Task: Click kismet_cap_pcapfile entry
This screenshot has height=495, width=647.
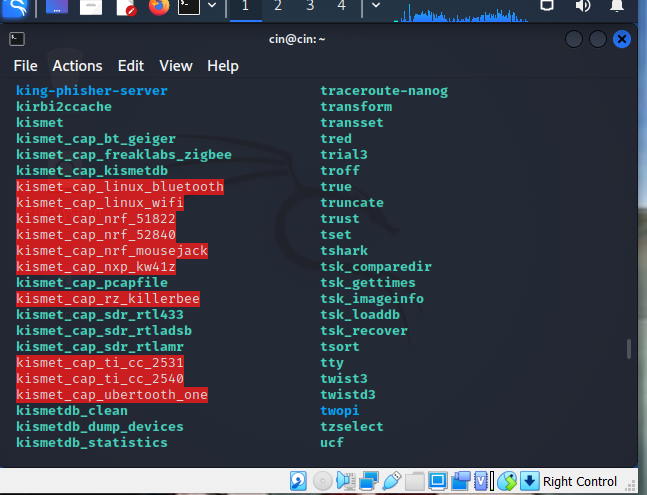Action: [x=92, y=283]
